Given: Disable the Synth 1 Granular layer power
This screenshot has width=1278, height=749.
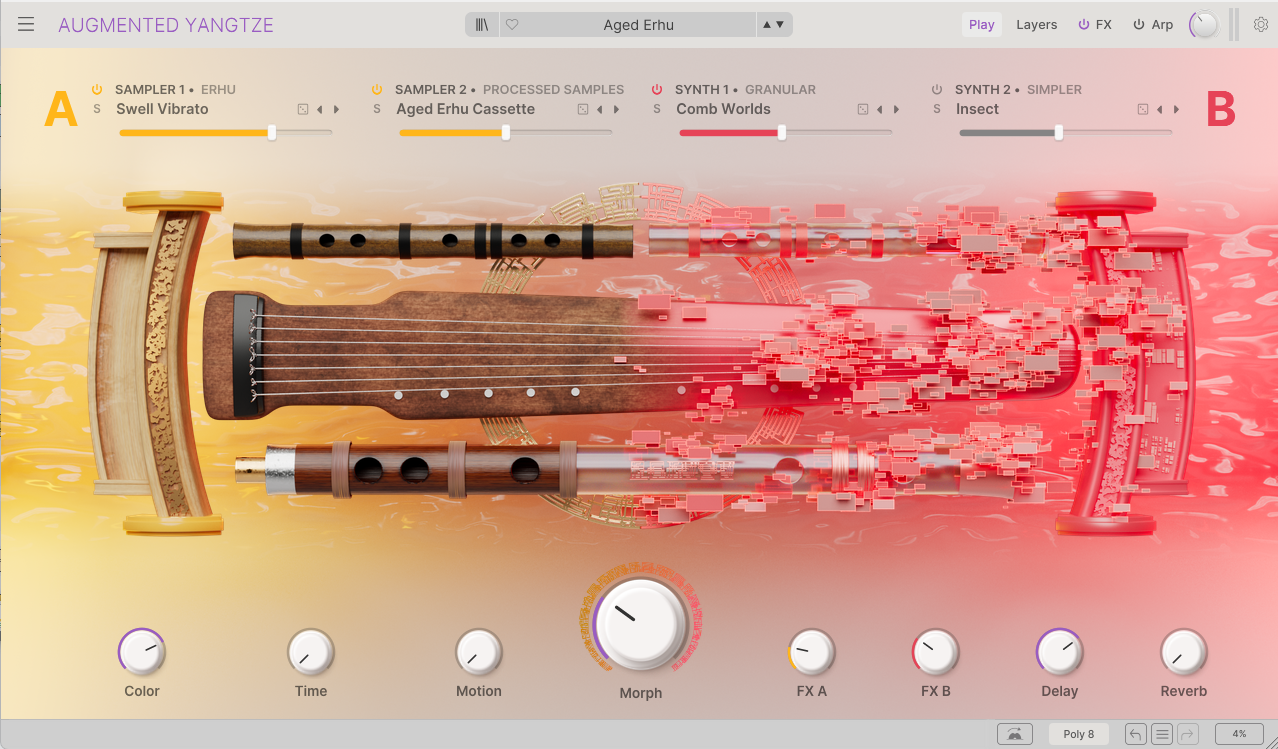Looking at the screenshot, I should click(x=657, y=89).
